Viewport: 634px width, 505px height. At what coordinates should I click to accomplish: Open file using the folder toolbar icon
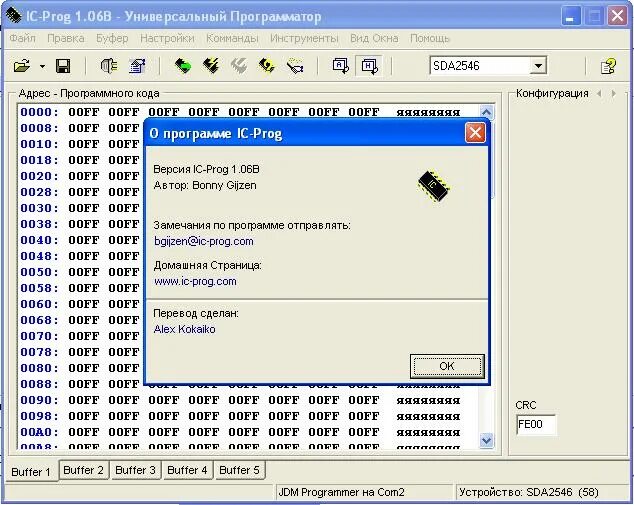[x=22, y=66]
